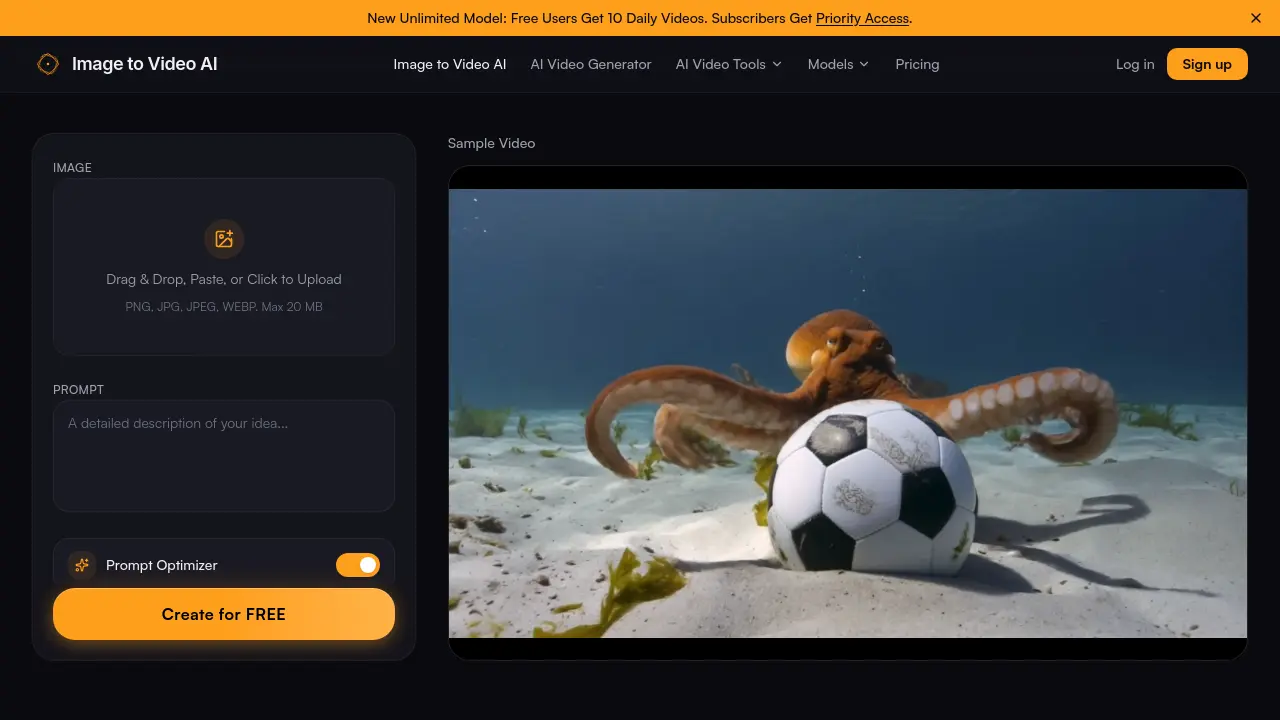Expand the AI Video Tools dropdown
Screen dimensions: 1280x720
tap(729, 64)
